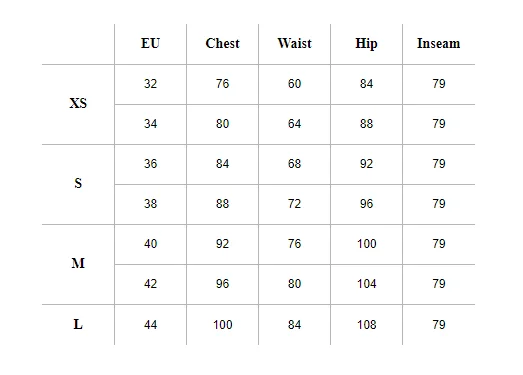523x375 pixels.
Task: Click waist value 60 cell
Action: [295, 83]
